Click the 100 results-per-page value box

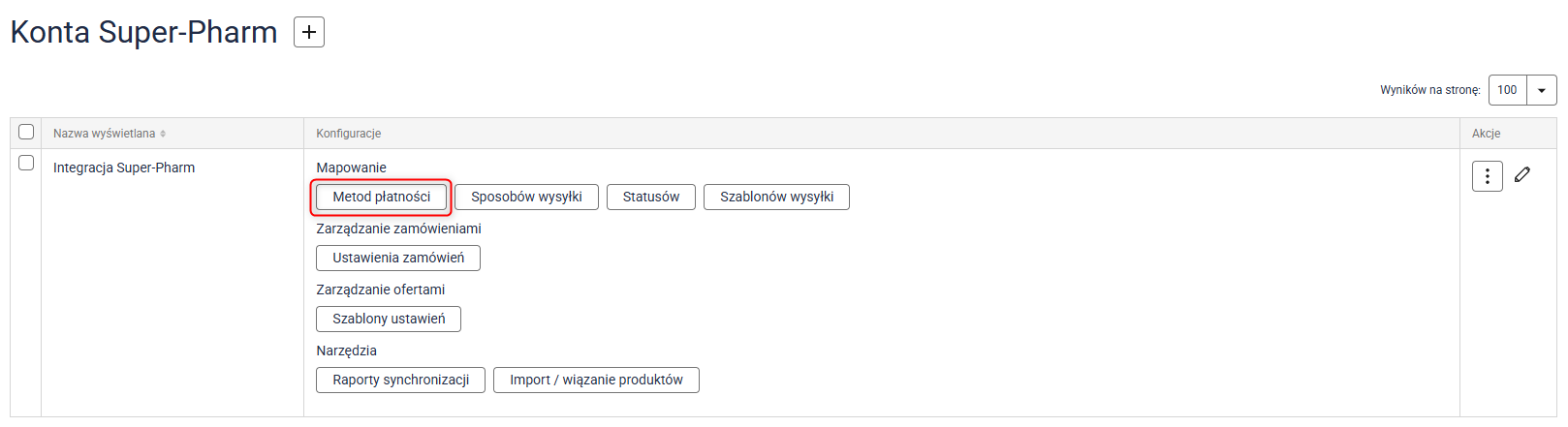tap(1507, 90)
